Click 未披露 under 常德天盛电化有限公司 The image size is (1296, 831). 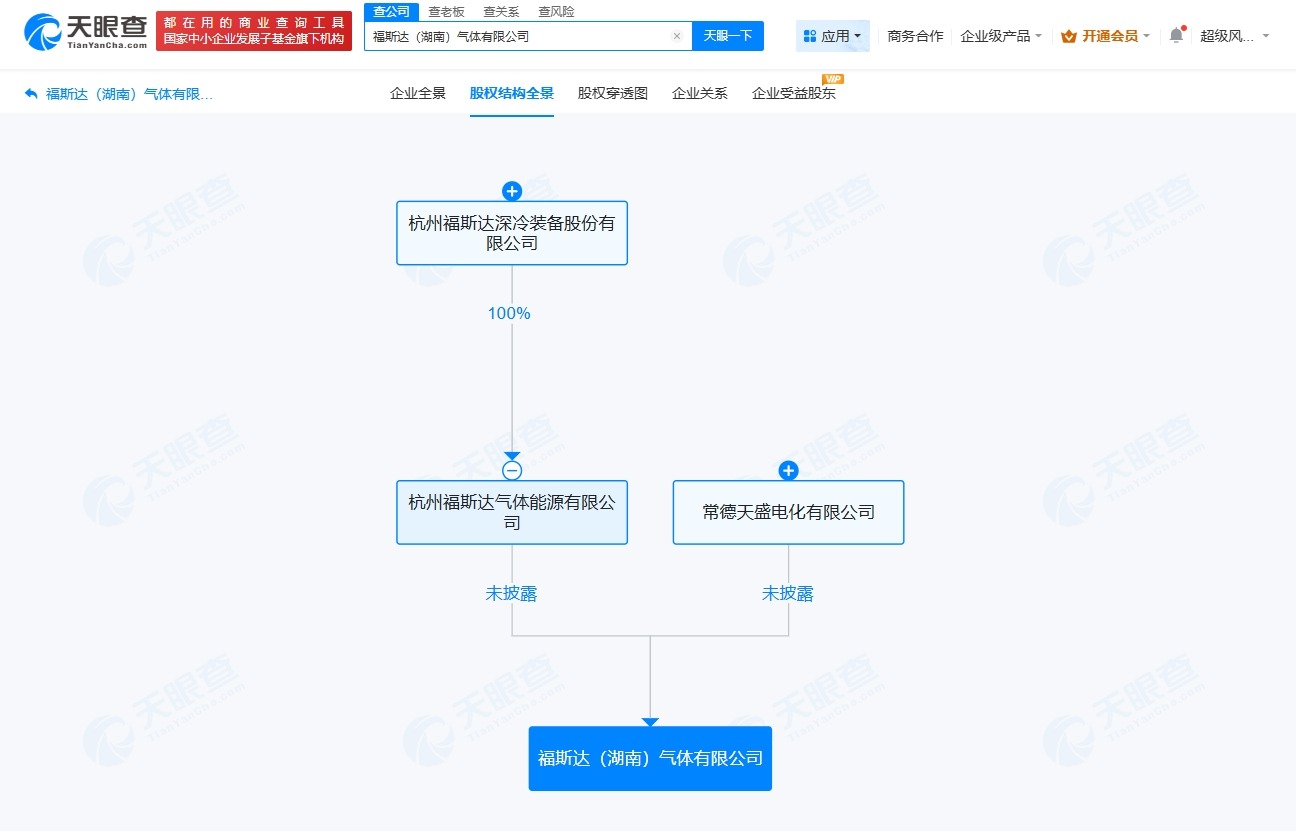(x=788, y=593)
